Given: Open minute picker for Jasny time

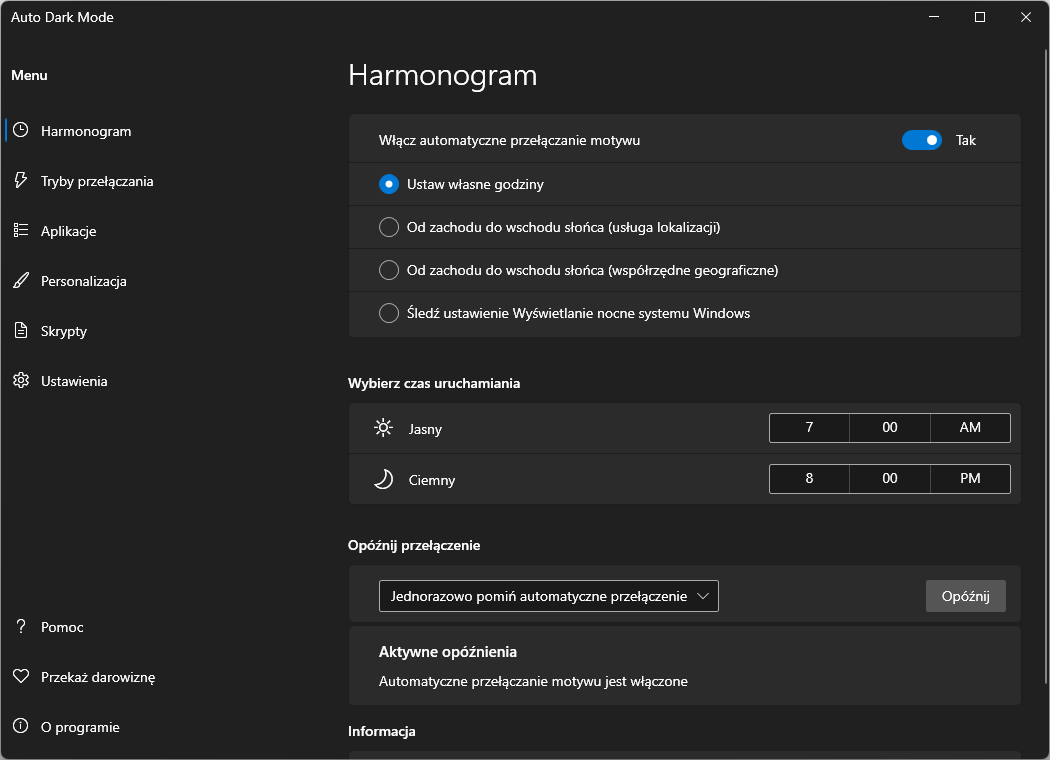Looking at the screenshot, I should [889, 428].
